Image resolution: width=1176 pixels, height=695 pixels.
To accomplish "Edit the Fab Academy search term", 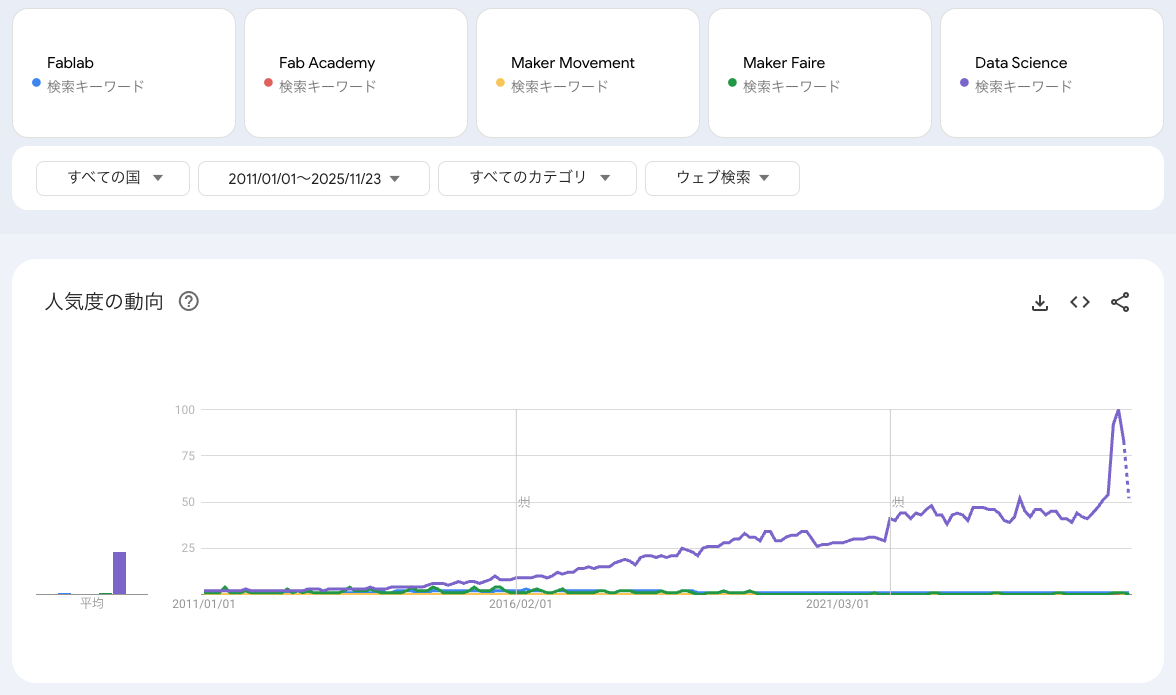I will [327, 63].
